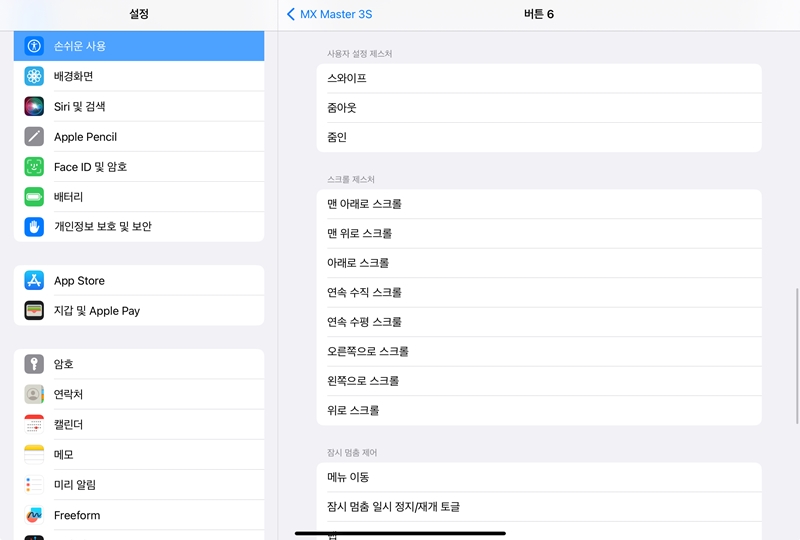Tap the Face ID icon
The height and width of the screenshot is (540, 800).
click(x=34, y=166)
